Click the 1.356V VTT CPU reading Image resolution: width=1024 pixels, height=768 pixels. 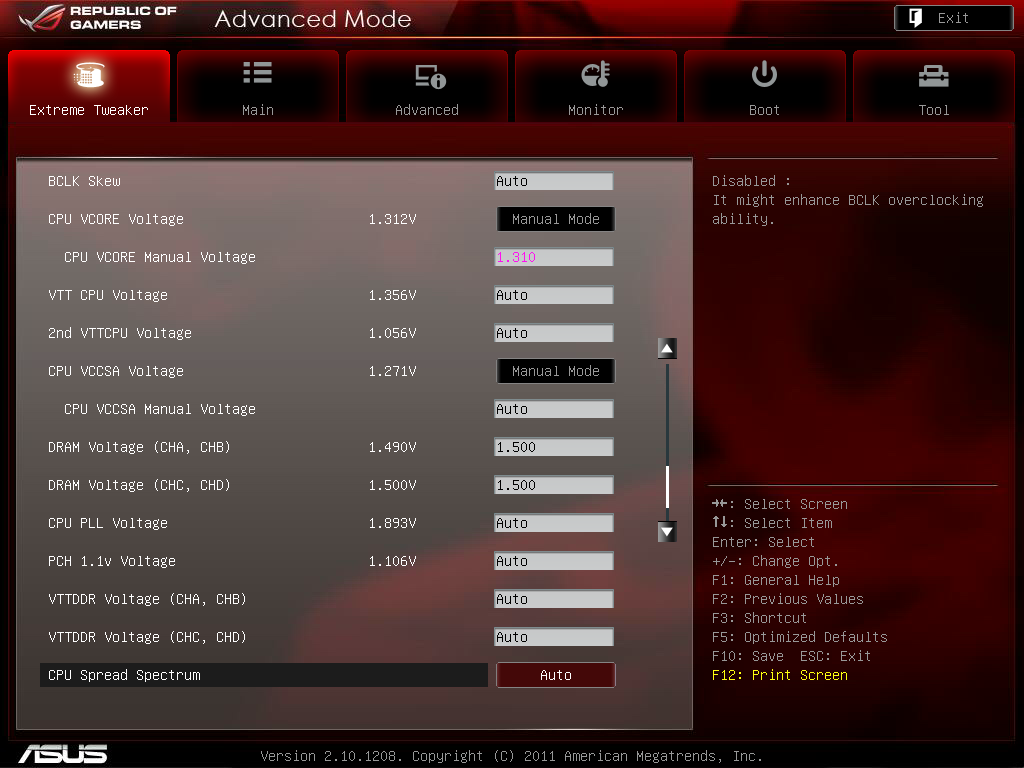coord(392,295)
